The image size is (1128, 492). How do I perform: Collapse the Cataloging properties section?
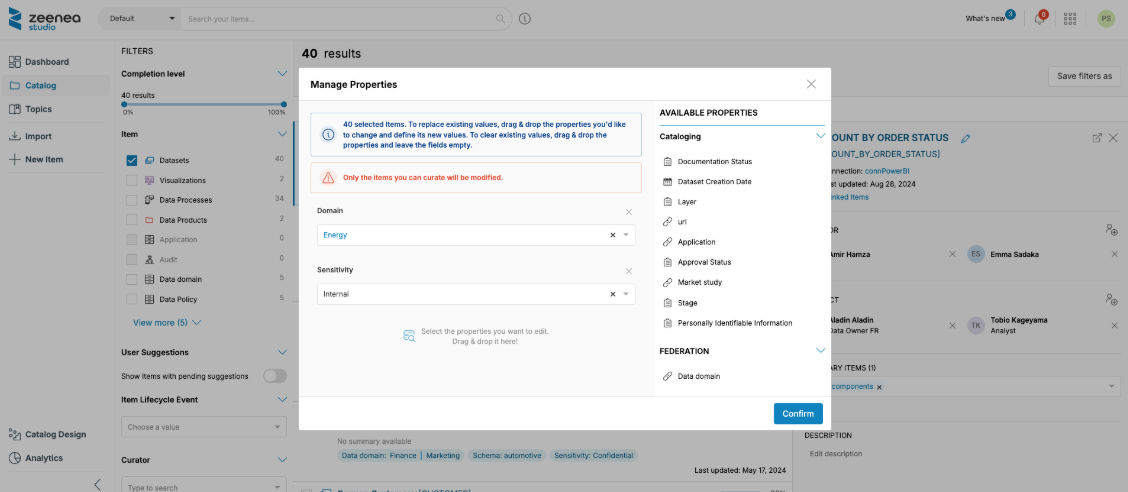tap(820, 136)
